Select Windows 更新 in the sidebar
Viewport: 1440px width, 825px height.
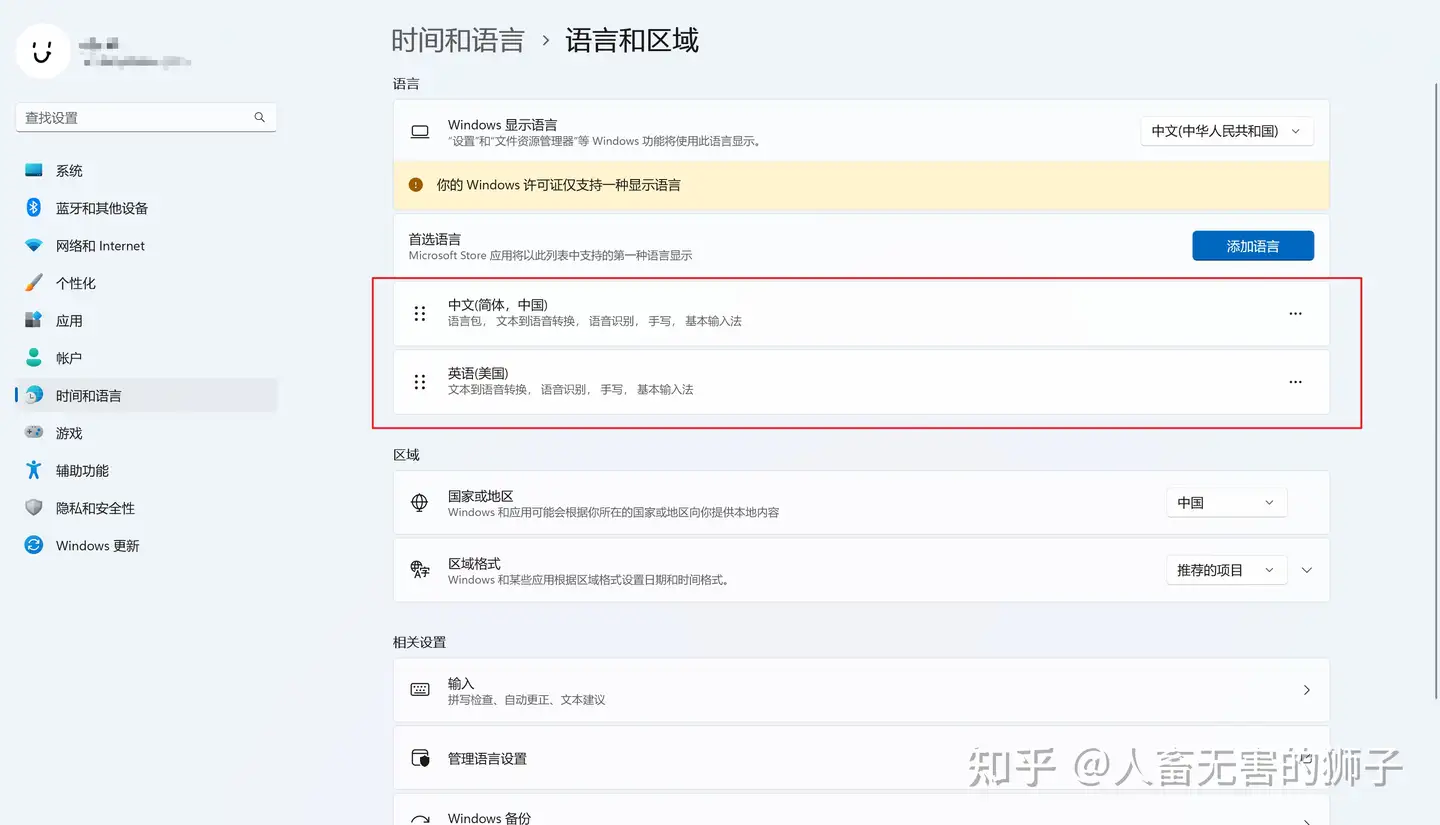coord(146,545)
